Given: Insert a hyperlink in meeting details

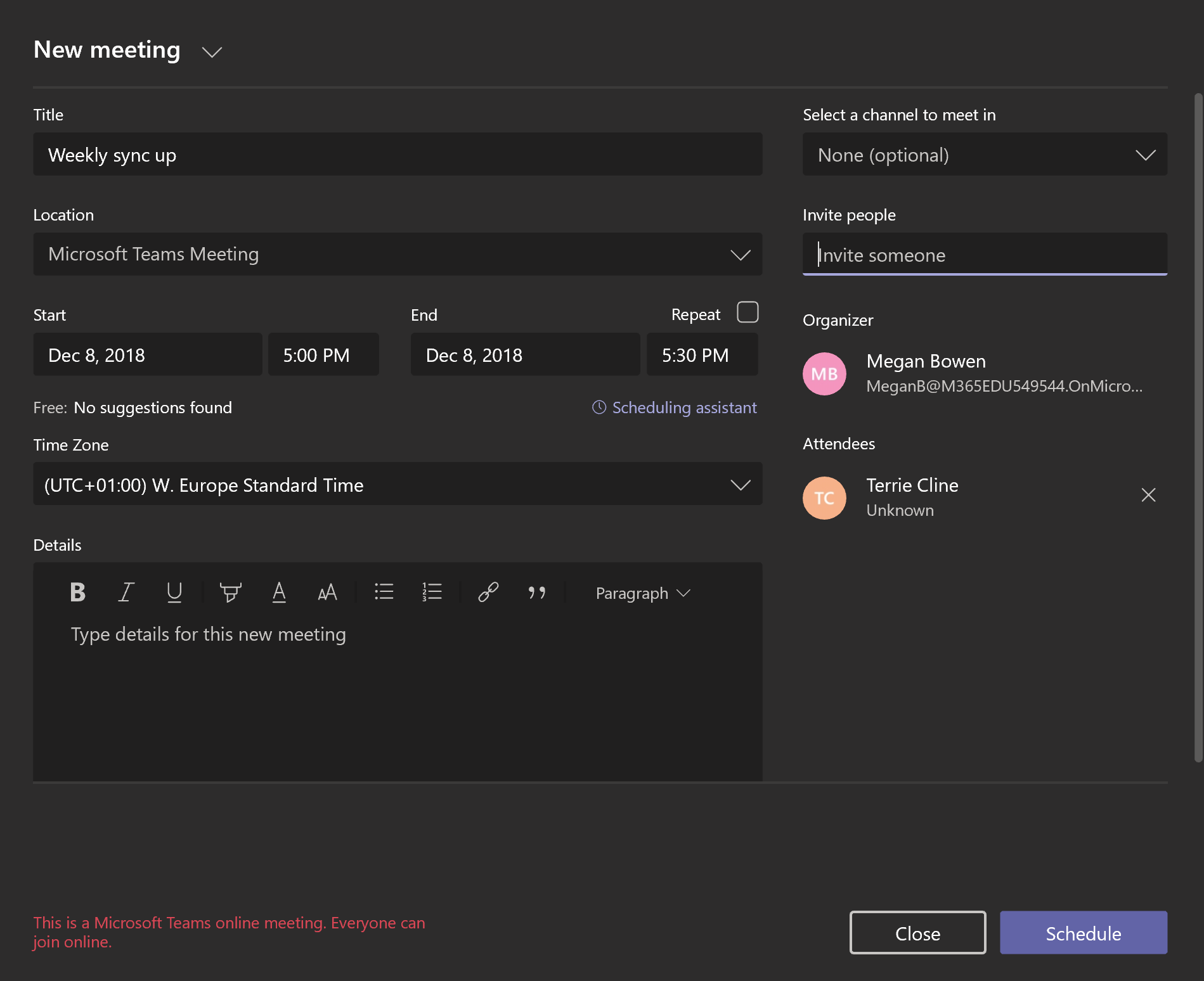Looking at the screenshot, I should point(488,593).
